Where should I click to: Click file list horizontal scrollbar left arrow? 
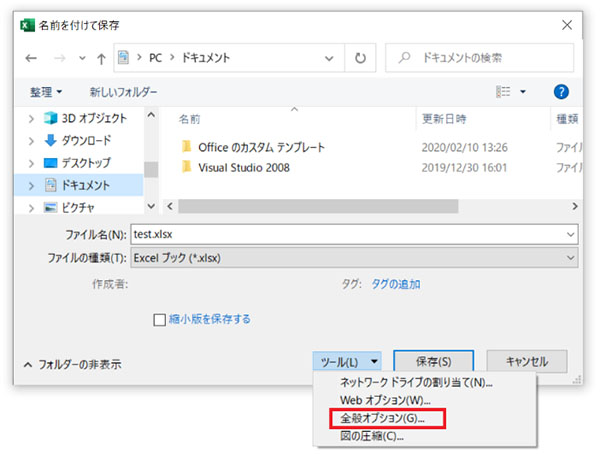(170, 206)
